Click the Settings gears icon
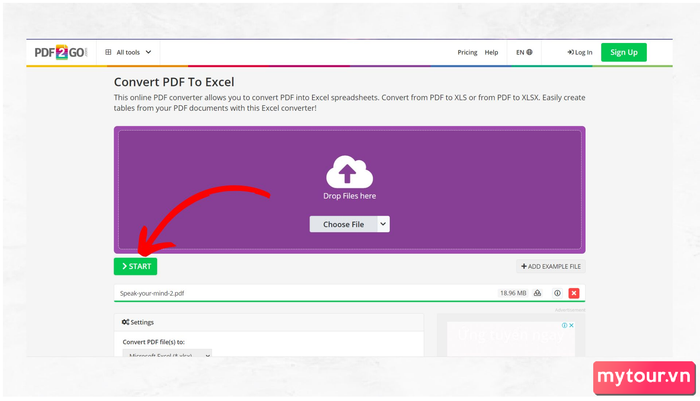Screen dimensions: 700x401 (125, 322)
